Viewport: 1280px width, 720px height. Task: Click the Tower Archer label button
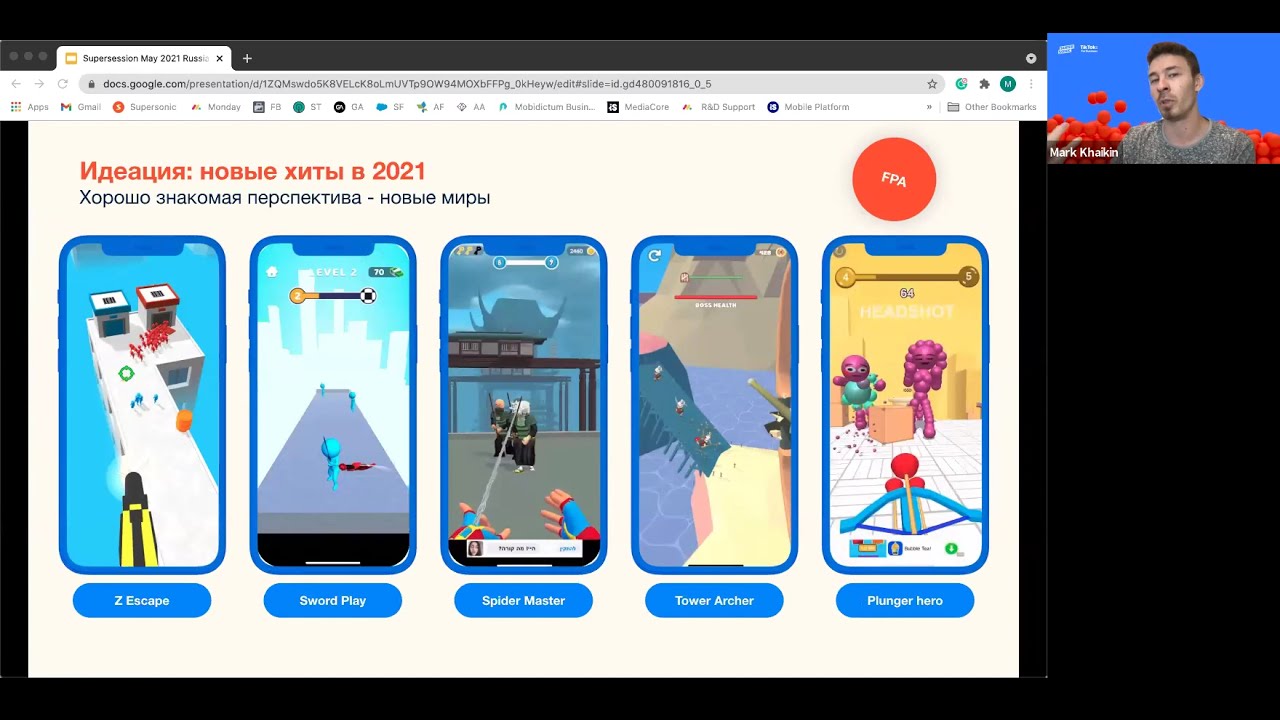click(x=714, y=600)
